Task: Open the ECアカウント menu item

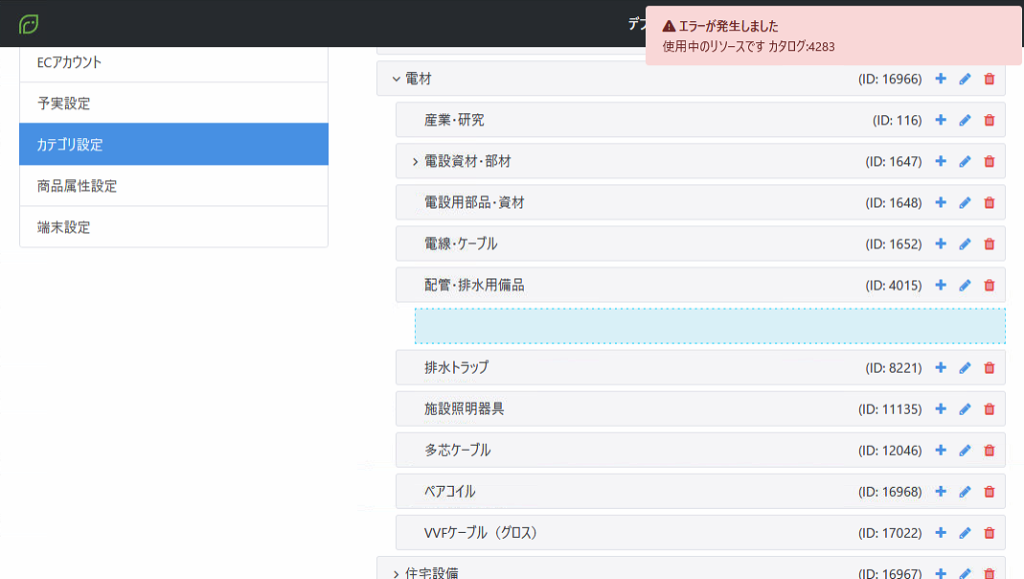Action: tap(174, 63)
